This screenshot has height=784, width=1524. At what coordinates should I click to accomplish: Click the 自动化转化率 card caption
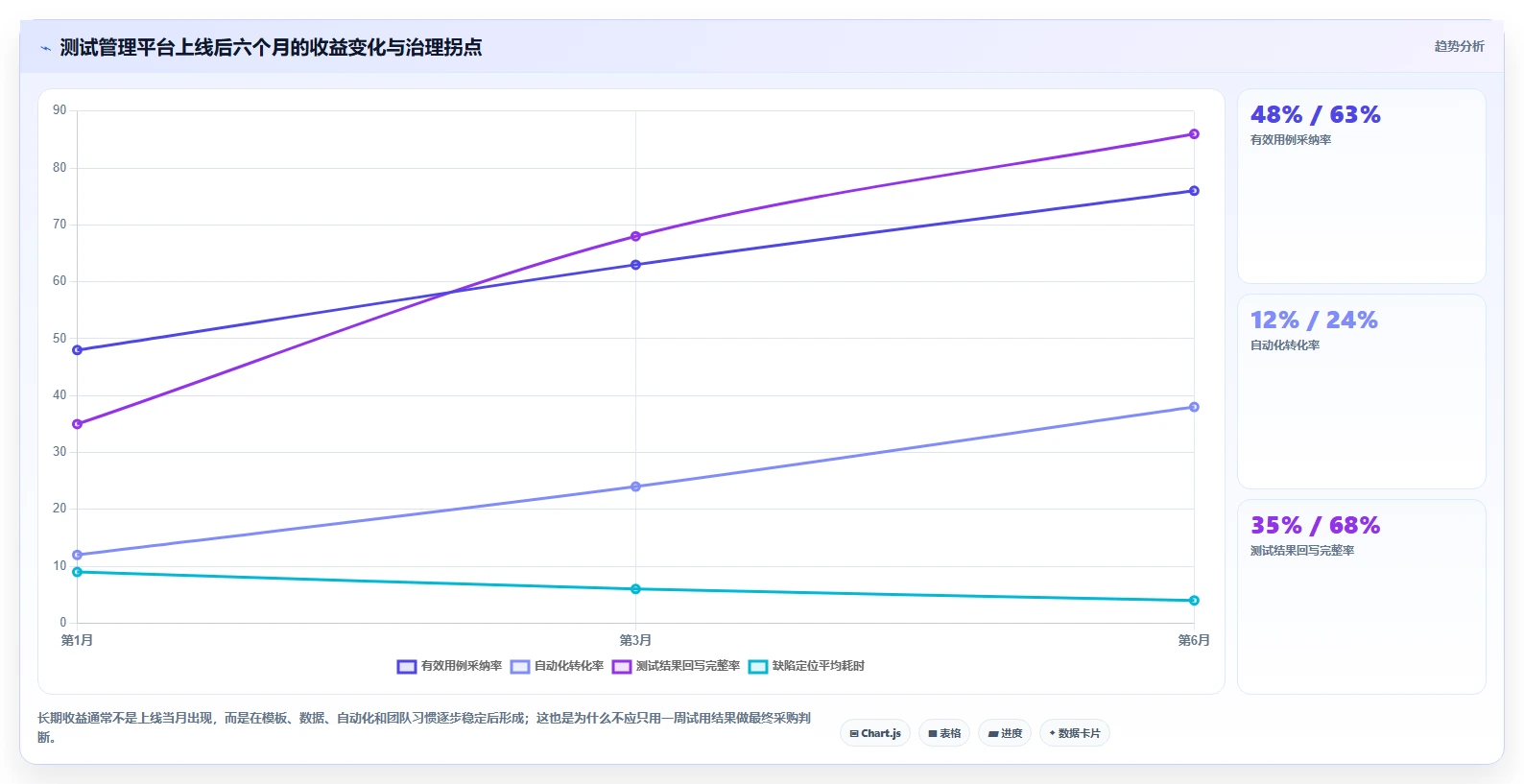coord(1284,345)
